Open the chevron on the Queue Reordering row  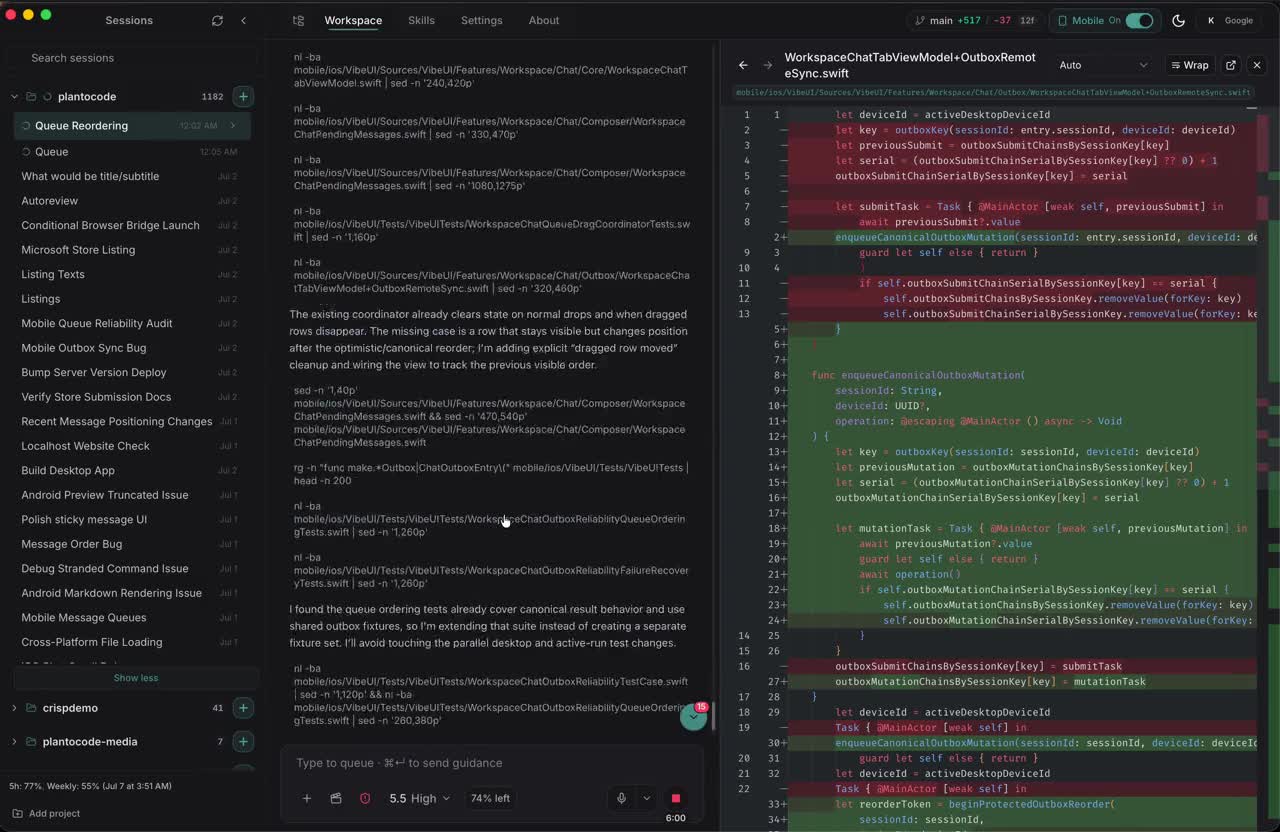pyautogui.click(x=233, y=126)
